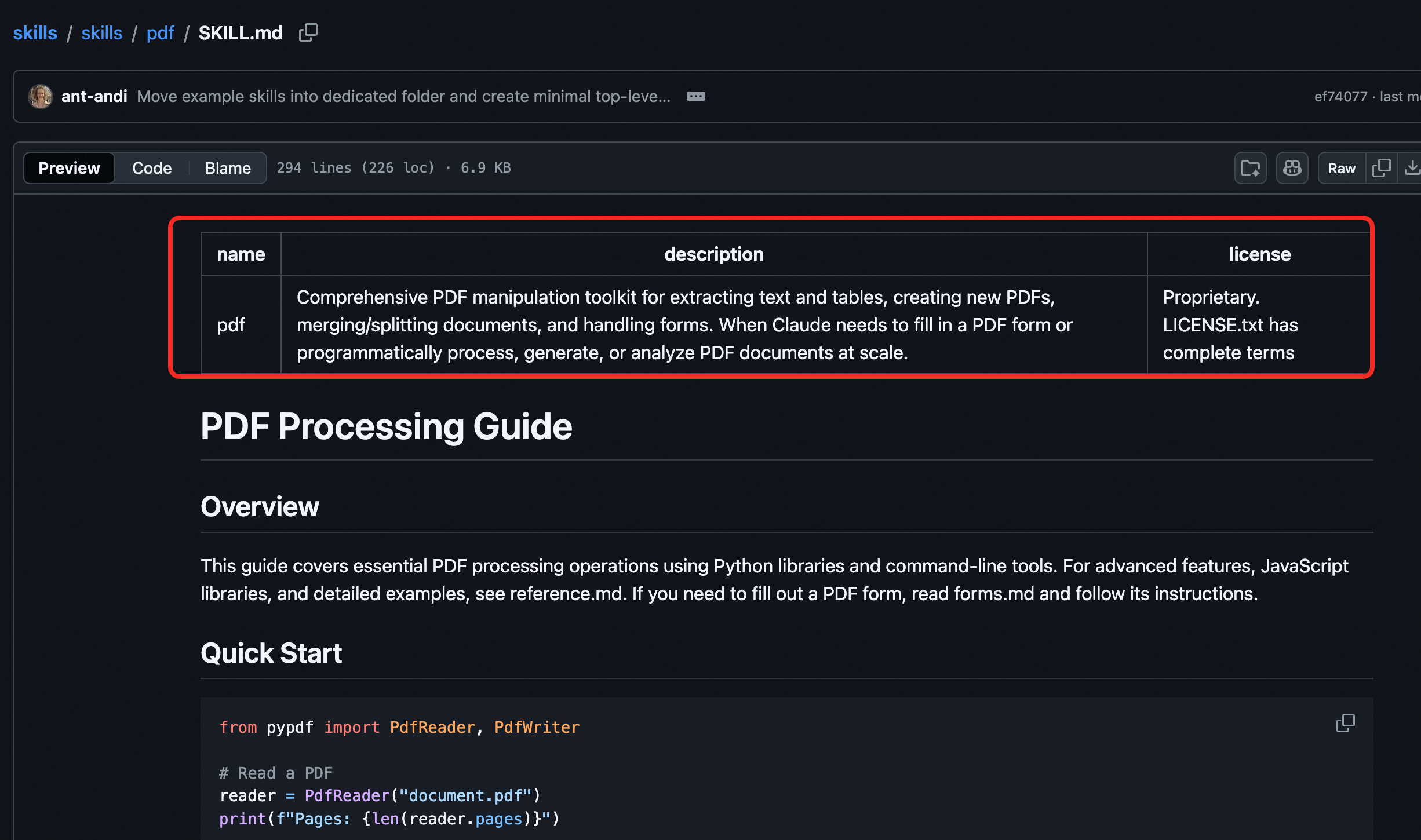Viewport: 1421px width, 840px height.
Task: Open commit hash ef74077
Action: coord(1340,97)
